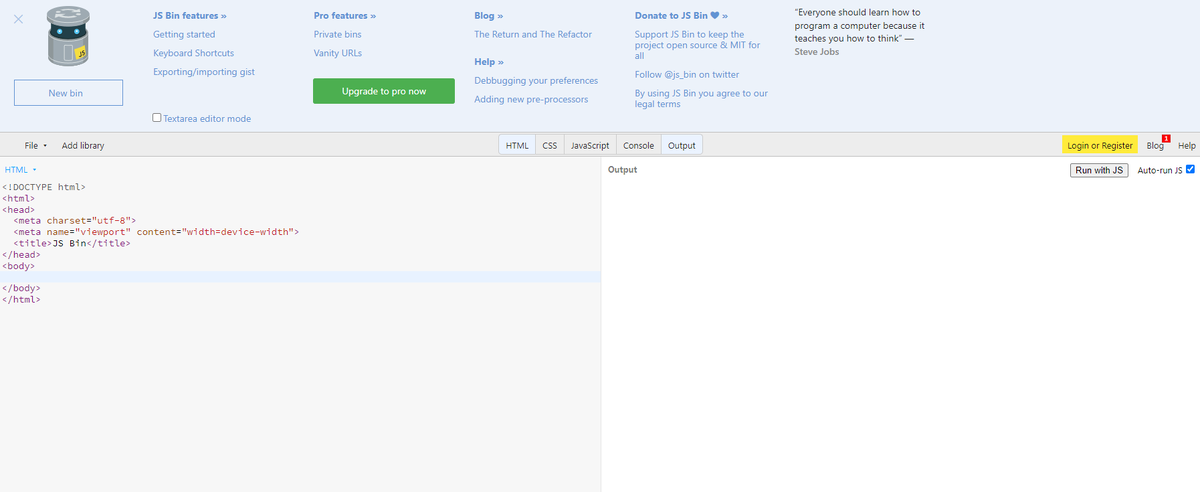Open the Help link in toolbar
The image size is (1200, 492).
pyautogui.click(x=1187, y=146)
